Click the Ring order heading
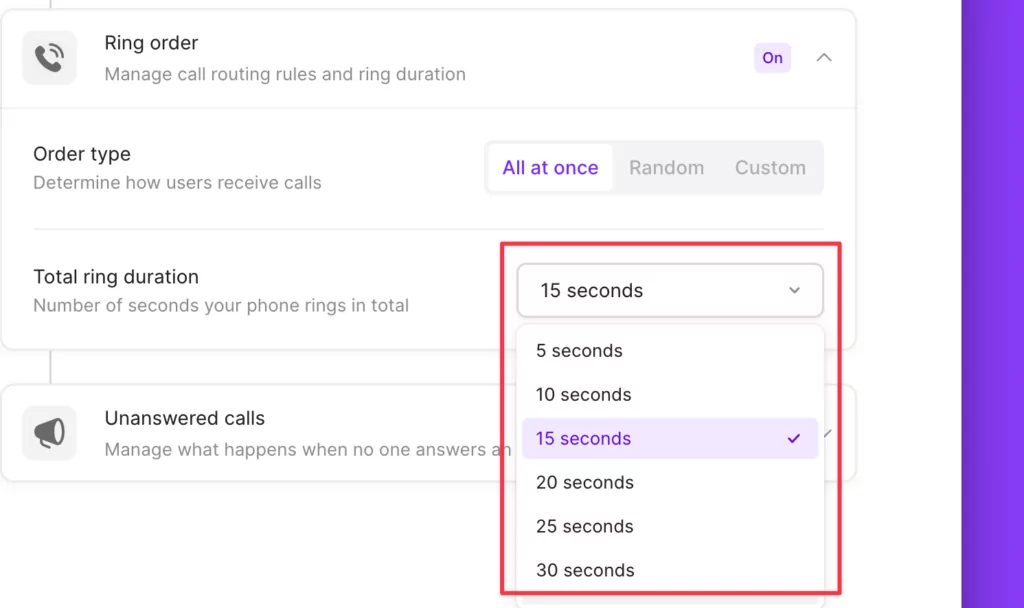1024x608 pixels. [x=151, y=43]
